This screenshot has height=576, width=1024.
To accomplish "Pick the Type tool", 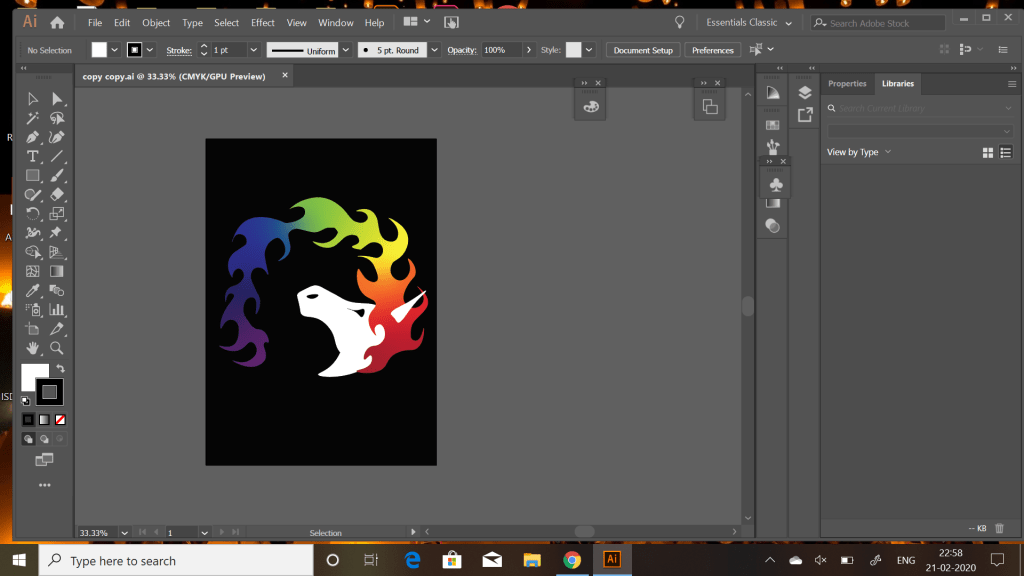I will click(x=33, y=156).
